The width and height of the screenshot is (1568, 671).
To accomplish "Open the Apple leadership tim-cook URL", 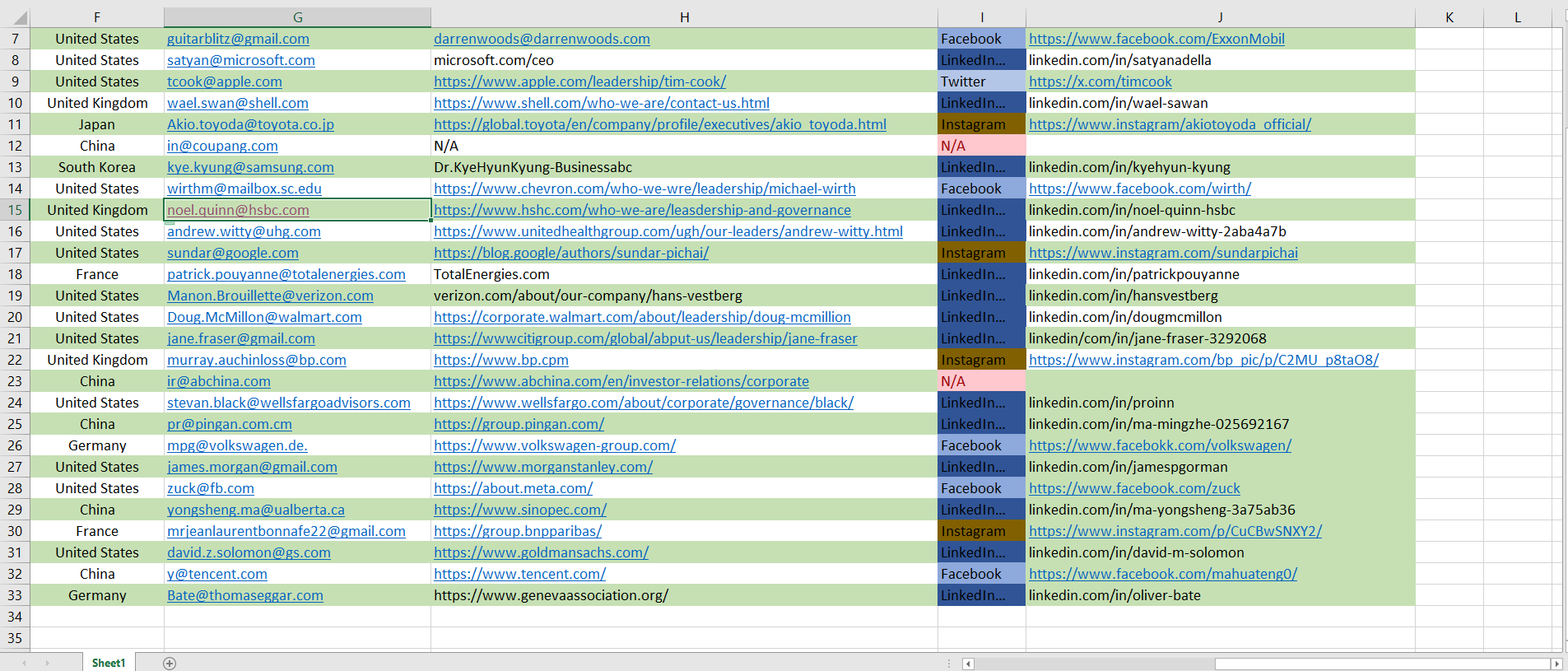I will [x=579, y=82].
